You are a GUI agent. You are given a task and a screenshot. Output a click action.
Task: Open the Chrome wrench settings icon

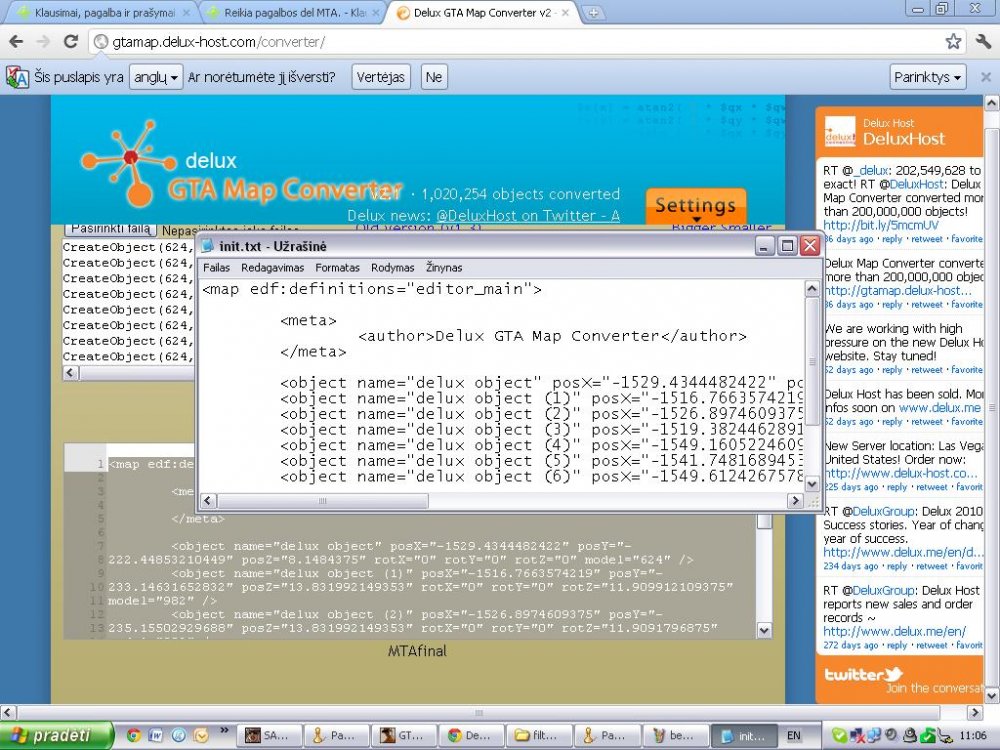point(983,42)
